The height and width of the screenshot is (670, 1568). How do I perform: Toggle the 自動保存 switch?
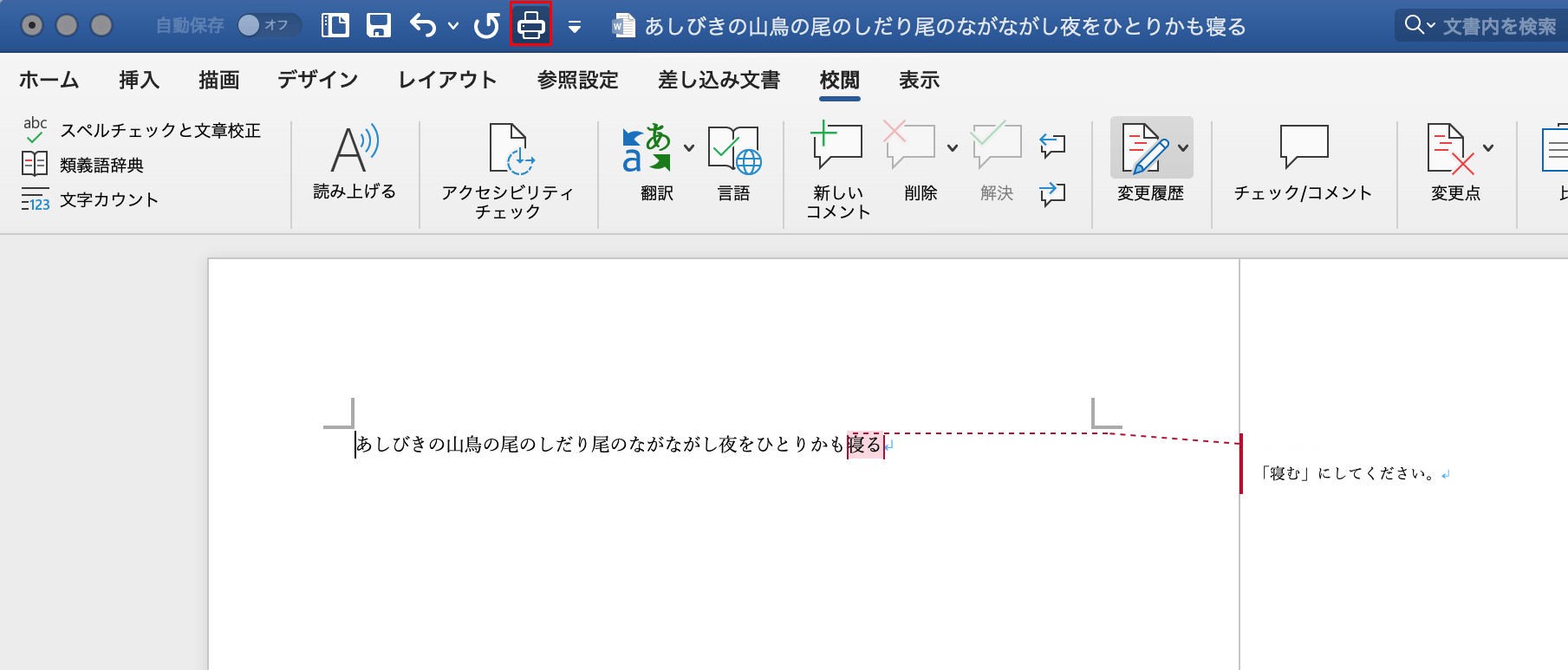tap(269, 25)
